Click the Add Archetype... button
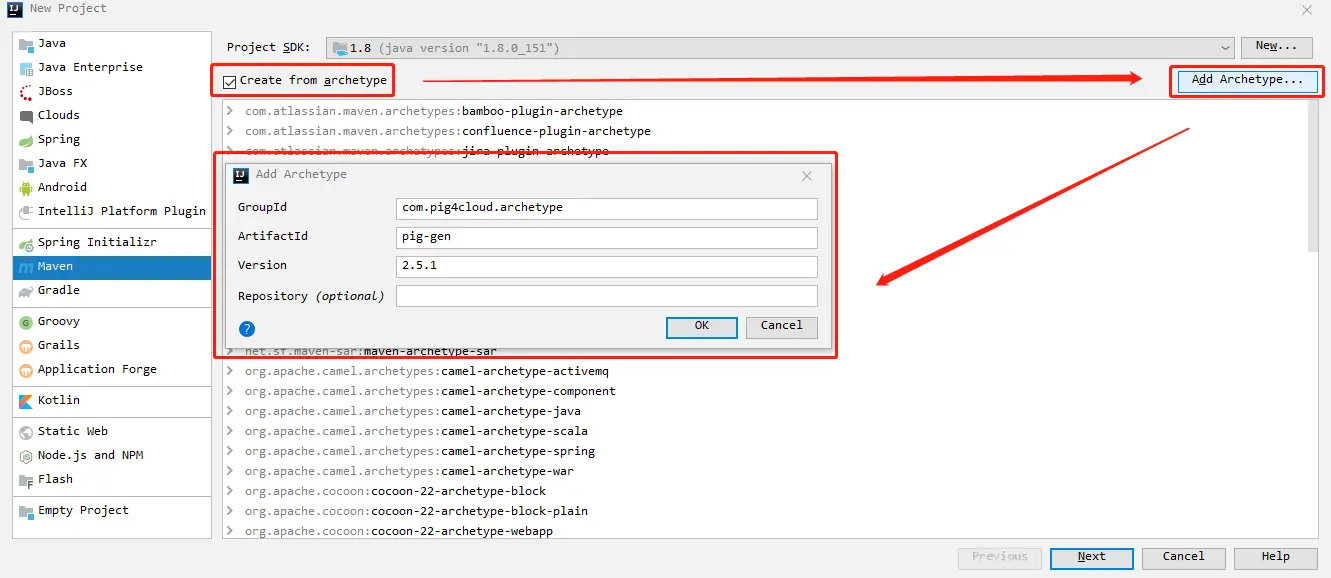 1247,80
